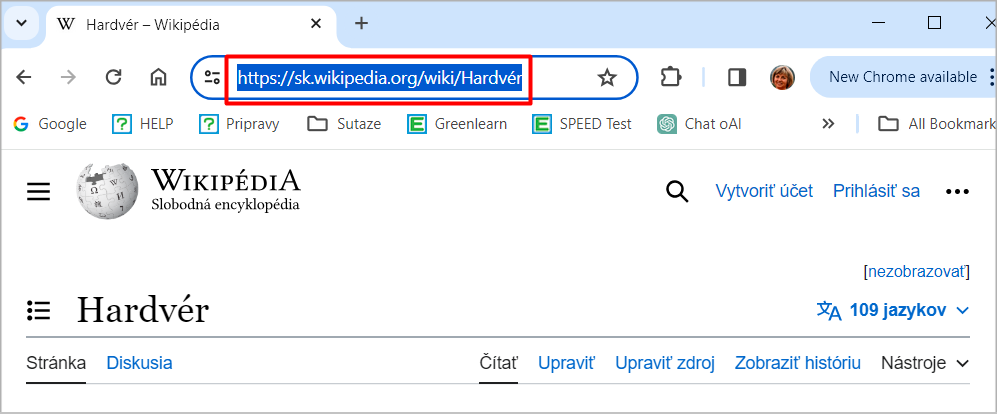View site information icon in address bar
The image size is (997, 414).
212,78
